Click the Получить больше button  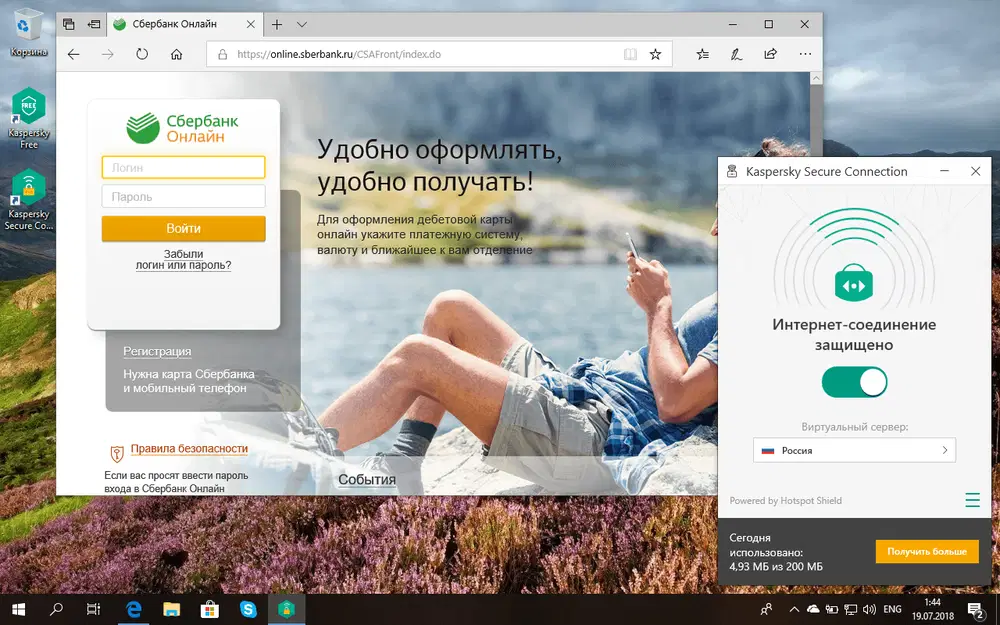tap(927, 551)
